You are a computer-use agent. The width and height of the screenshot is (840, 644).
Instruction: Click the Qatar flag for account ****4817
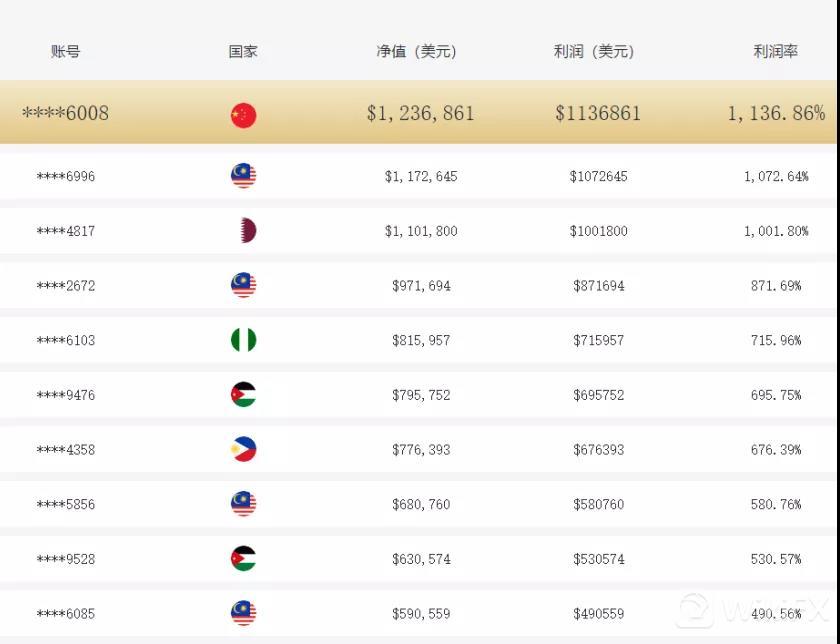245,231
